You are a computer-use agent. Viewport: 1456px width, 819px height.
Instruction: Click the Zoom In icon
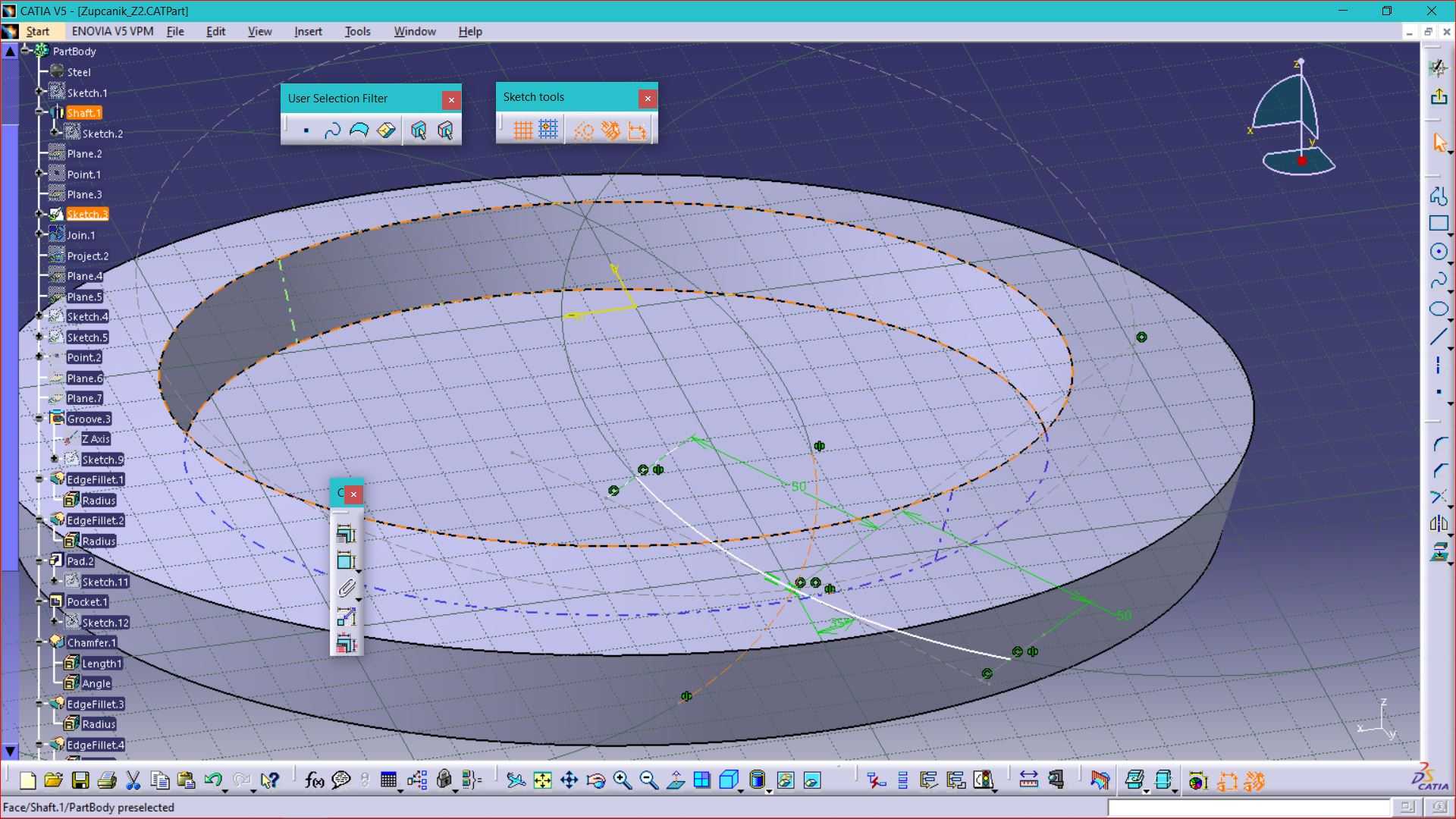622,780
